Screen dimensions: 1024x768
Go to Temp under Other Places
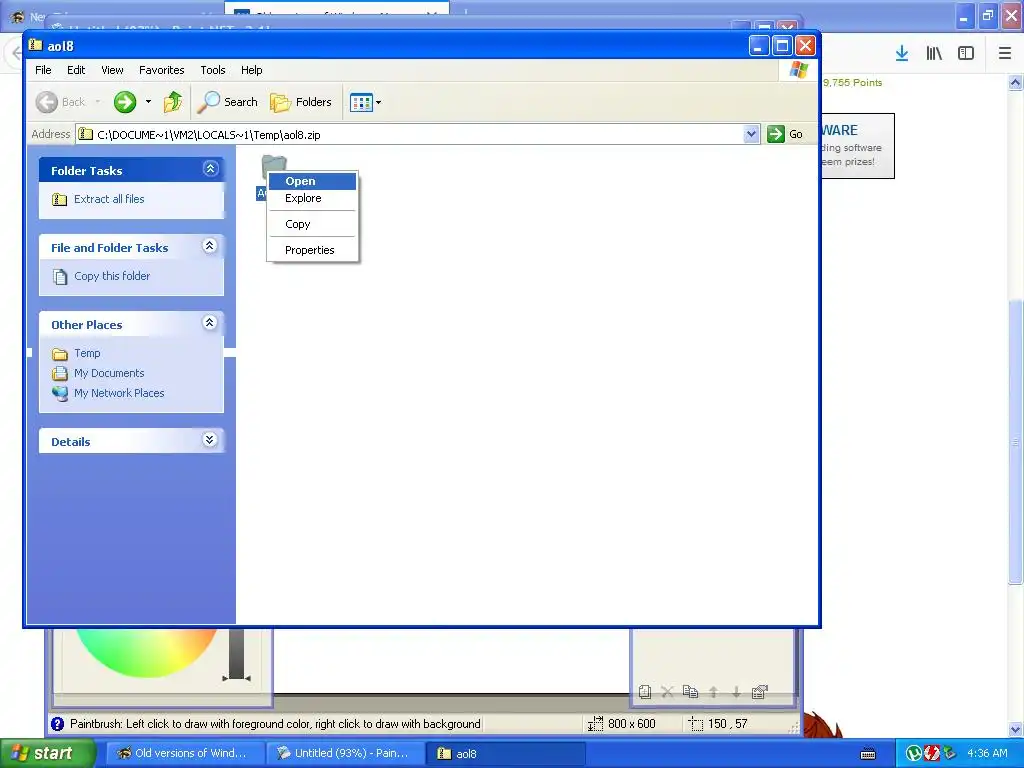tap(87, 353)
